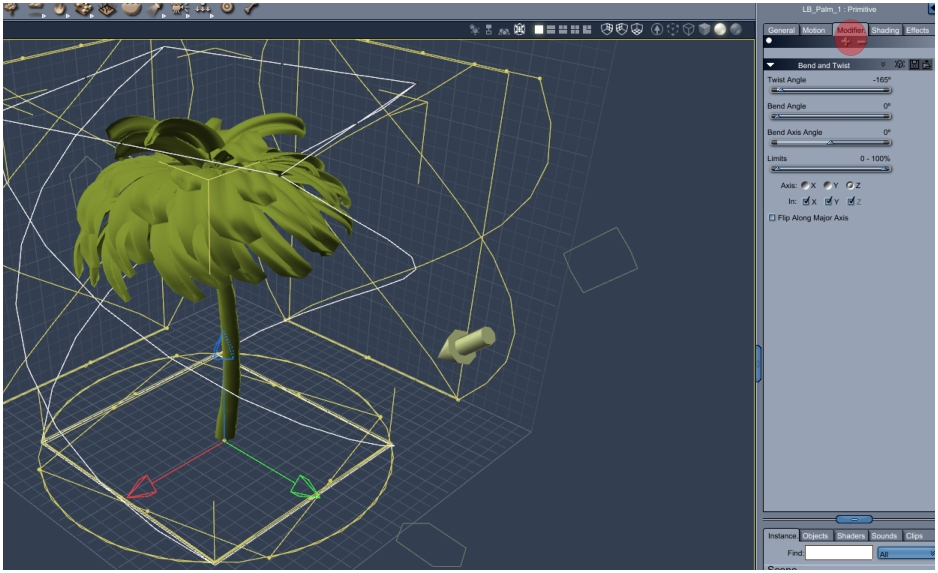The height and width of the screenshot is (573, 938).
Task: Toggle the In: Z checkbox
Action: pyautogui.click(x=851, y=202)
